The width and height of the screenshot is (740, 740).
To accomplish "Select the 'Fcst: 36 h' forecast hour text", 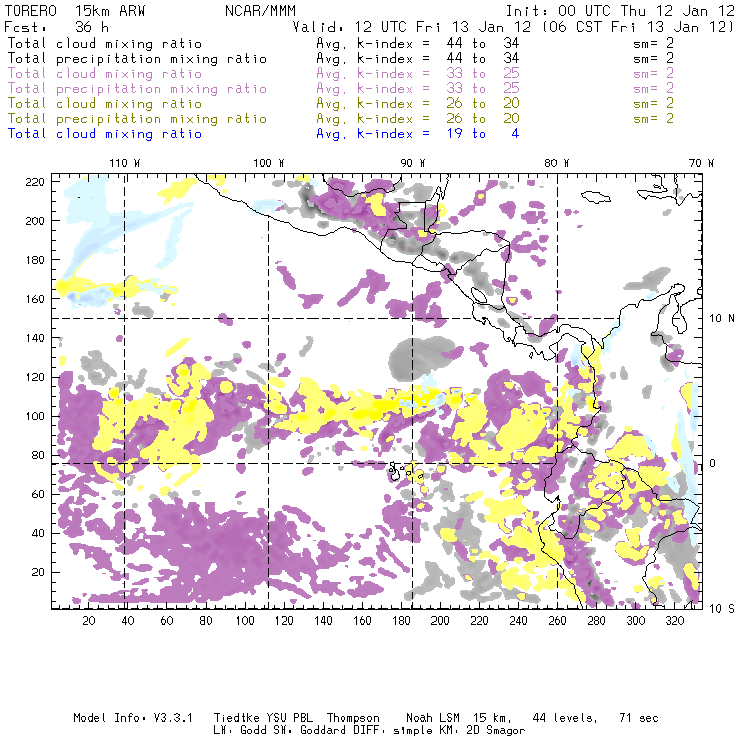I will click(57, 26).
